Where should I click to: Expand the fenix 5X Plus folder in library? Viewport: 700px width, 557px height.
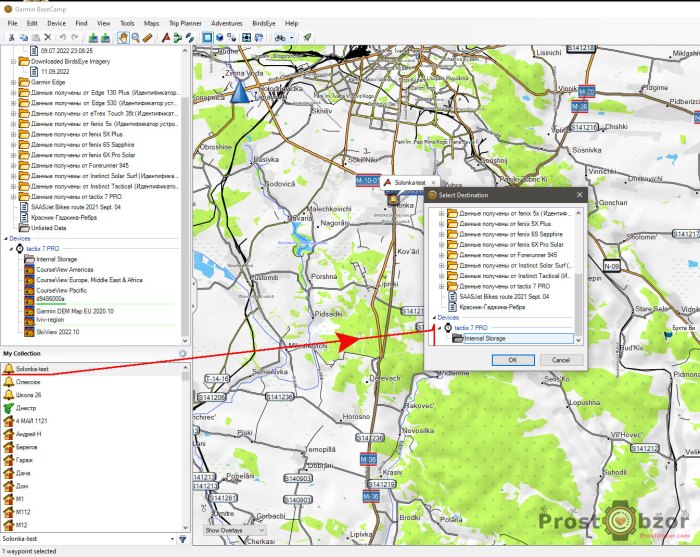13,134
